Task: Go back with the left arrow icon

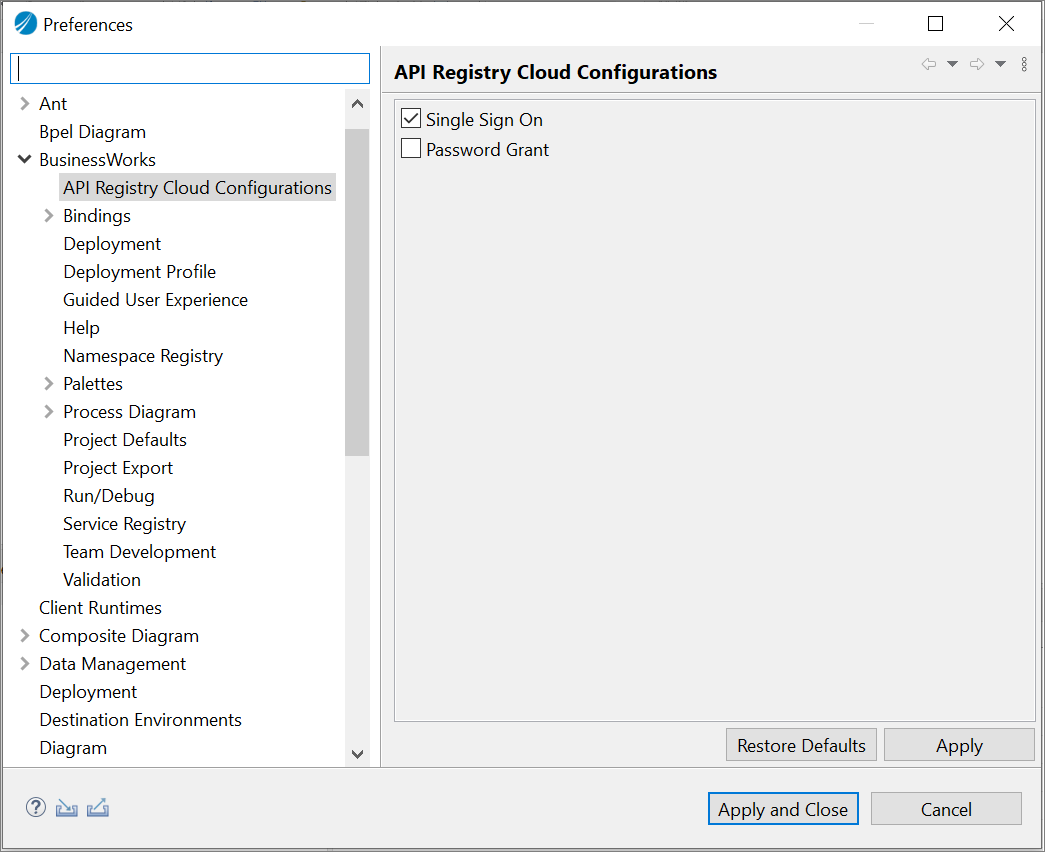Action: [928, 64]
